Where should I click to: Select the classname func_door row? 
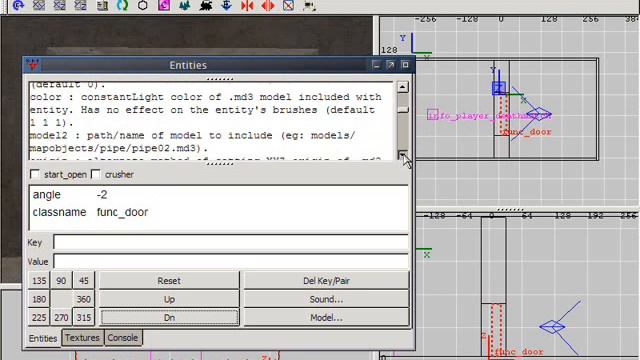coord(218,212)
